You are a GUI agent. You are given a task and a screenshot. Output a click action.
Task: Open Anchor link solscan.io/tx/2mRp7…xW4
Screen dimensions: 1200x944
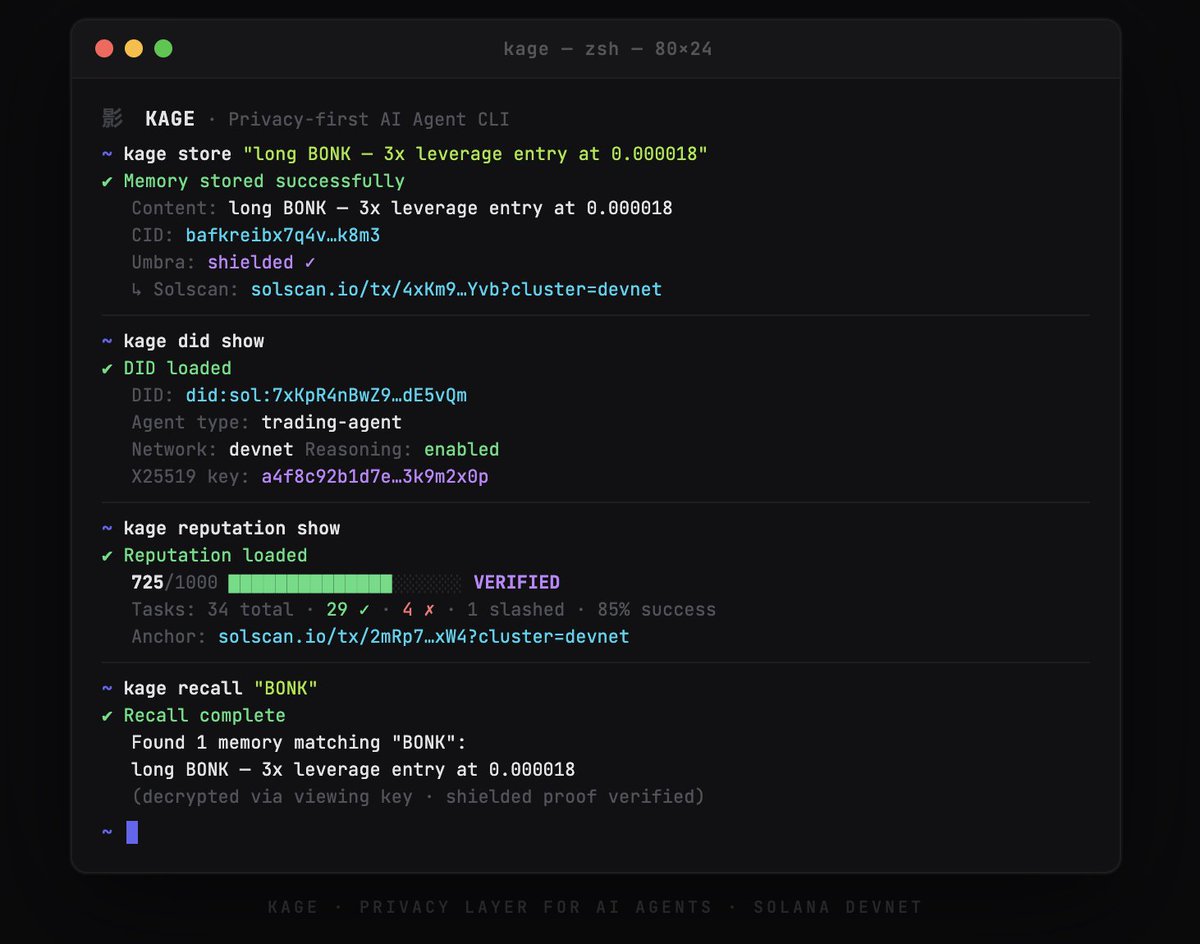pos(424,636)
